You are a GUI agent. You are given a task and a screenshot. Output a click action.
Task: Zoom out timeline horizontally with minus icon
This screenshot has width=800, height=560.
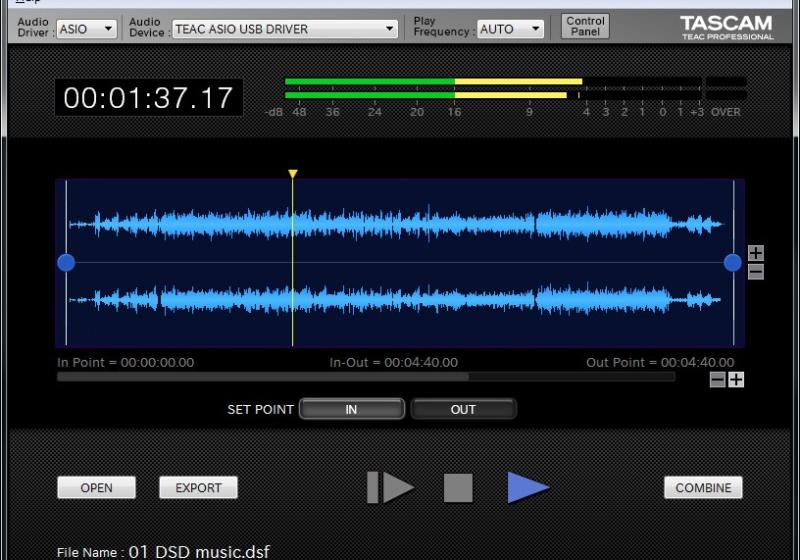[x=717, y=380]
